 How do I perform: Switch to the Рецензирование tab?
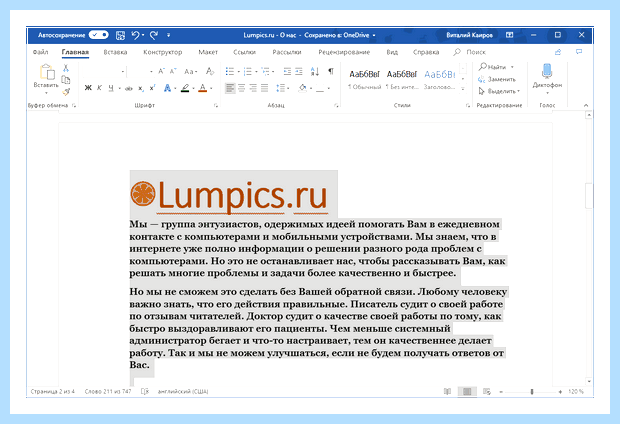[344, 52]
